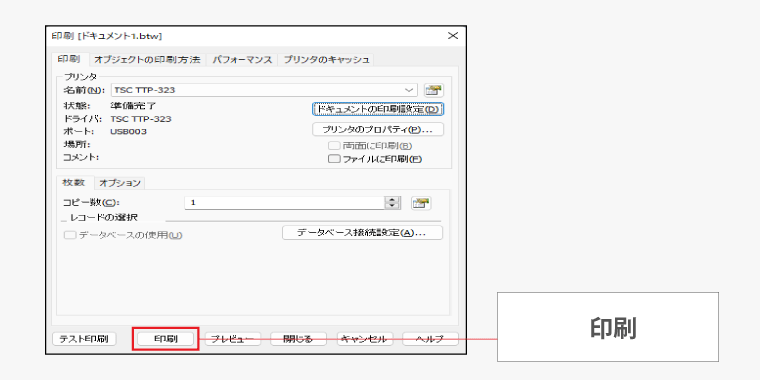Screen dimensions: 760x380
Task: Select the 枚数 sub-tab
Action: point(74,182)
